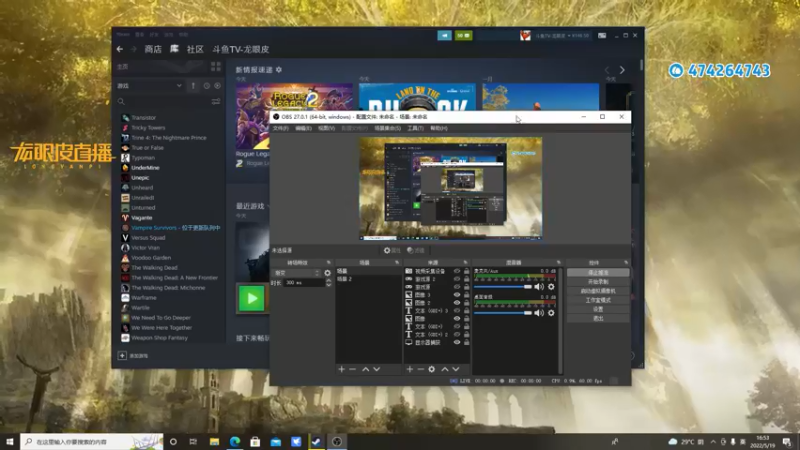Toggle lock on 视频采集设备 source
This screenshot has height=450, width=800.
(466, 271)
